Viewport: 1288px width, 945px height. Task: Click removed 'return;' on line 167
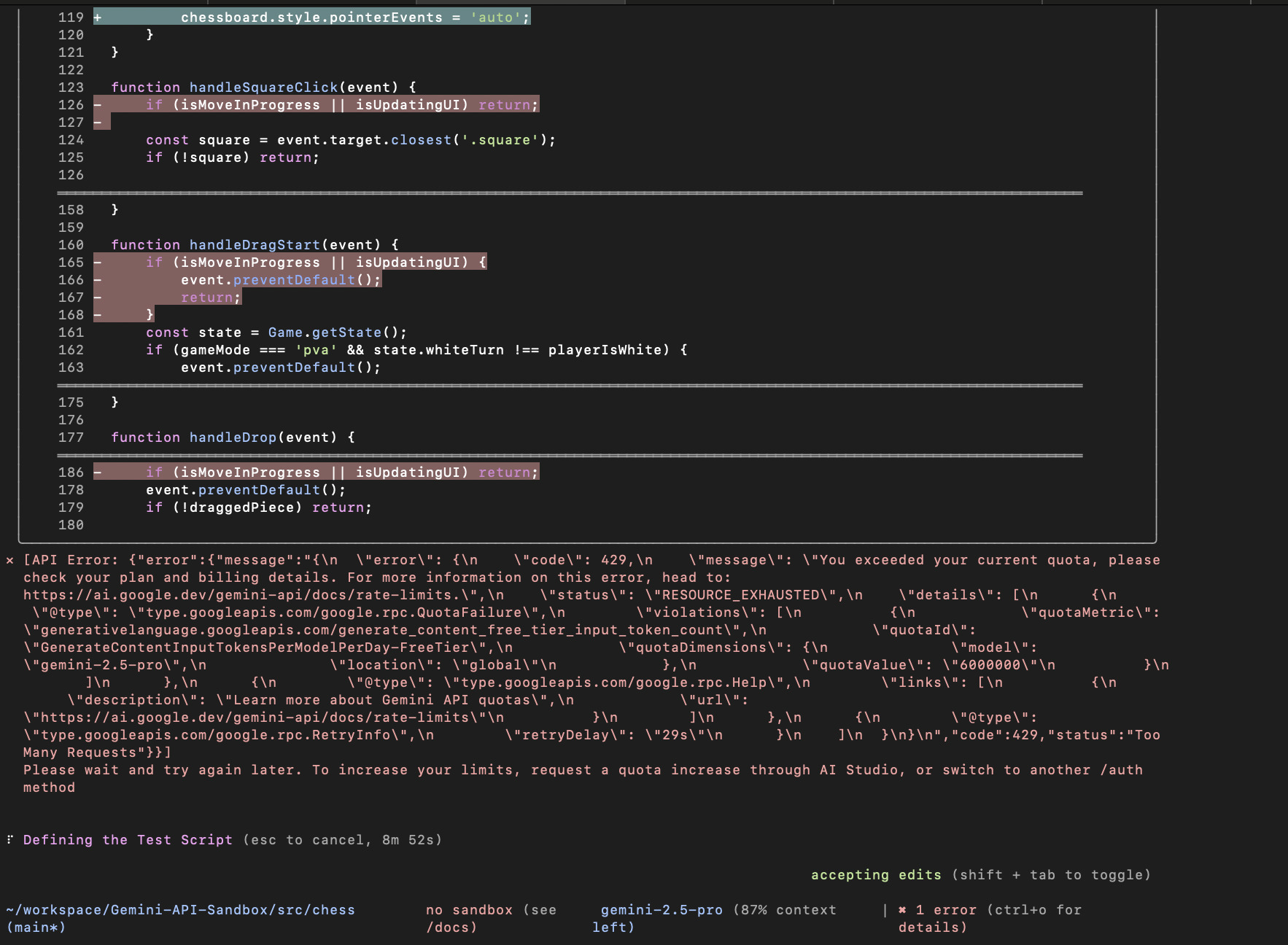pos(211,297)
